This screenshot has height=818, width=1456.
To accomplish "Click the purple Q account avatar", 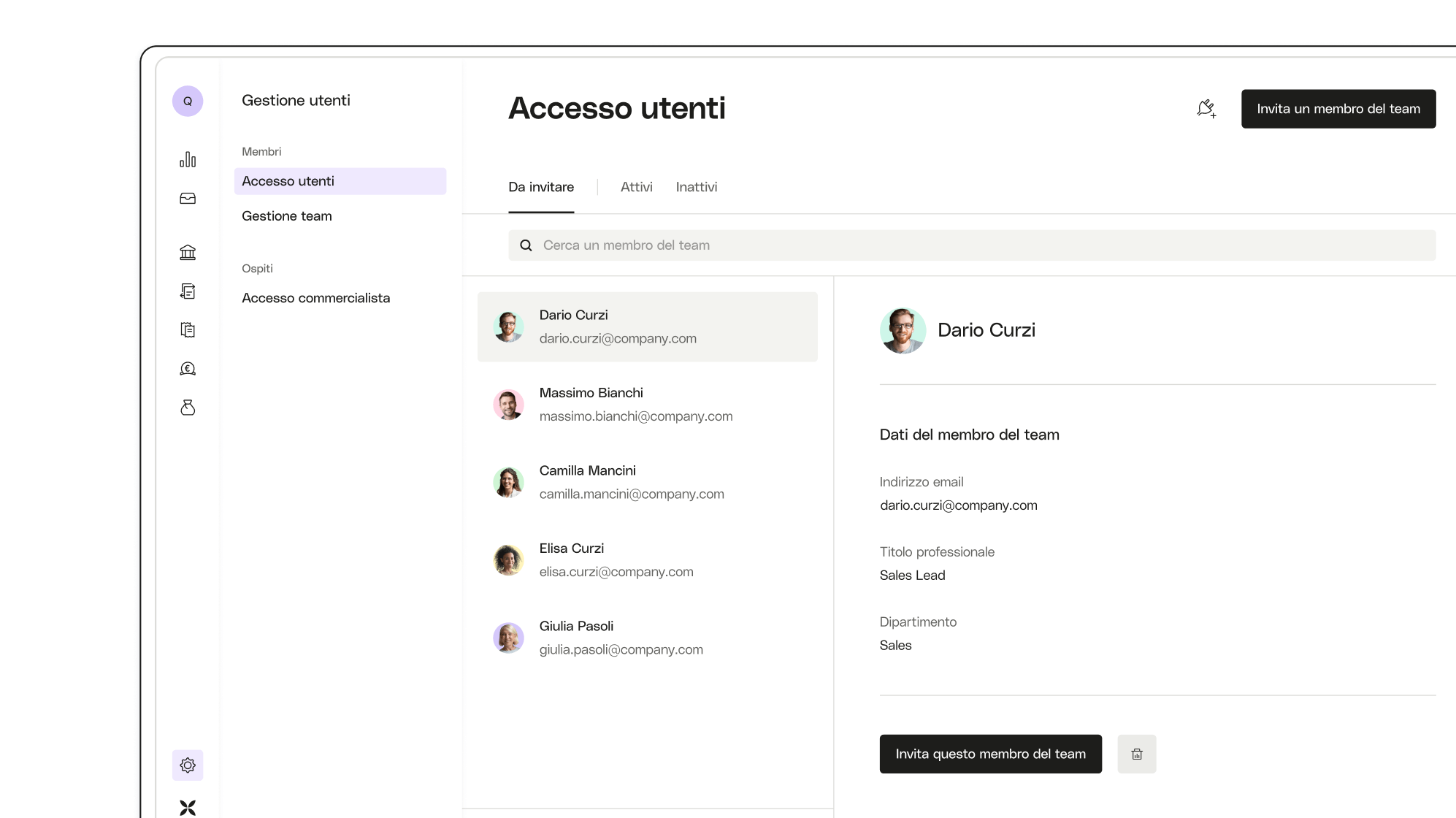I will point(188,101).
